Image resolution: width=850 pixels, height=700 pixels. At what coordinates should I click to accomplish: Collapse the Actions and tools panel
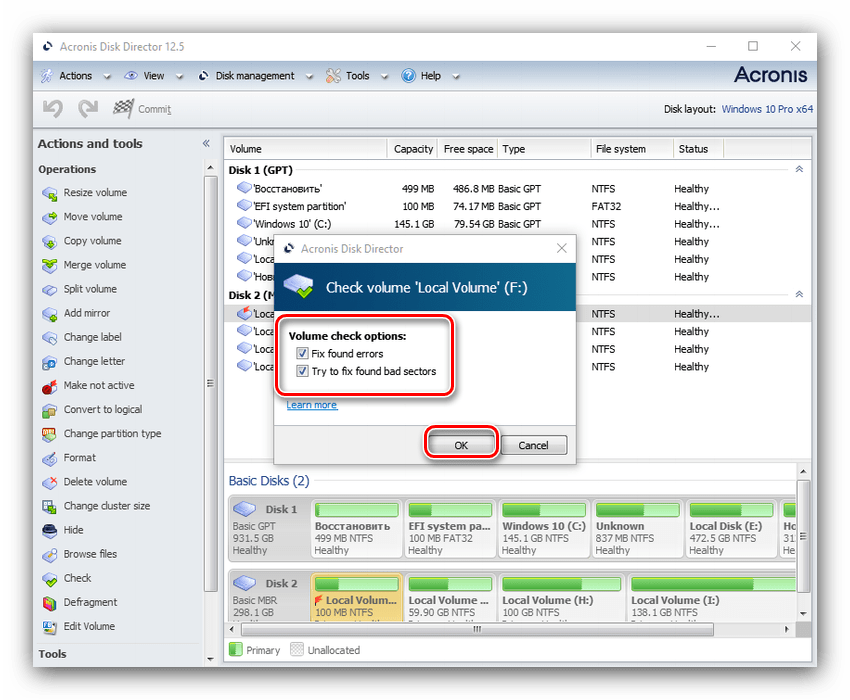click(206, 144)
